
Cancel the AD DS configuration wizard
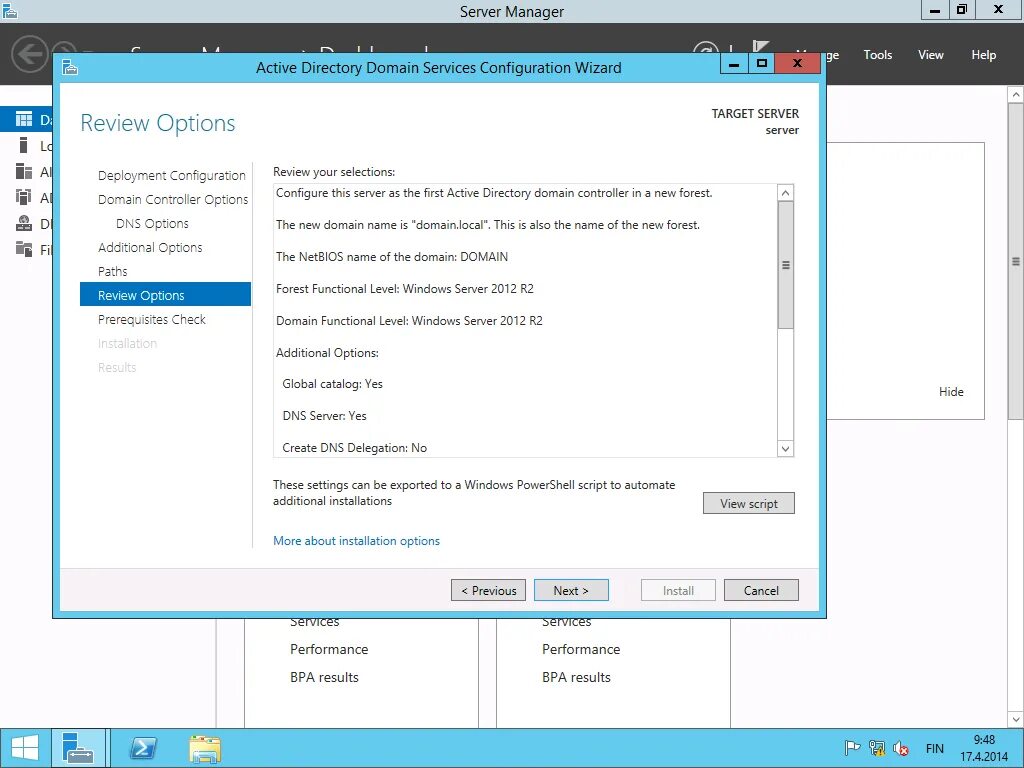tap(761, 590)
